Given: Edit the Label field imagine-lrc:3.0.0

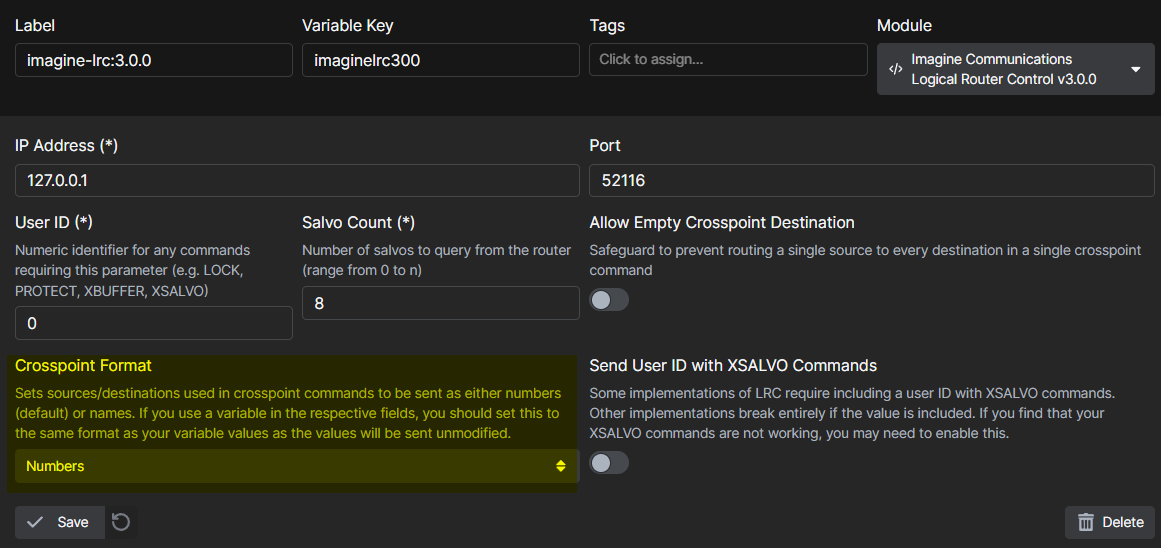Looking at the screenshot, I should [x=153, y=60].
